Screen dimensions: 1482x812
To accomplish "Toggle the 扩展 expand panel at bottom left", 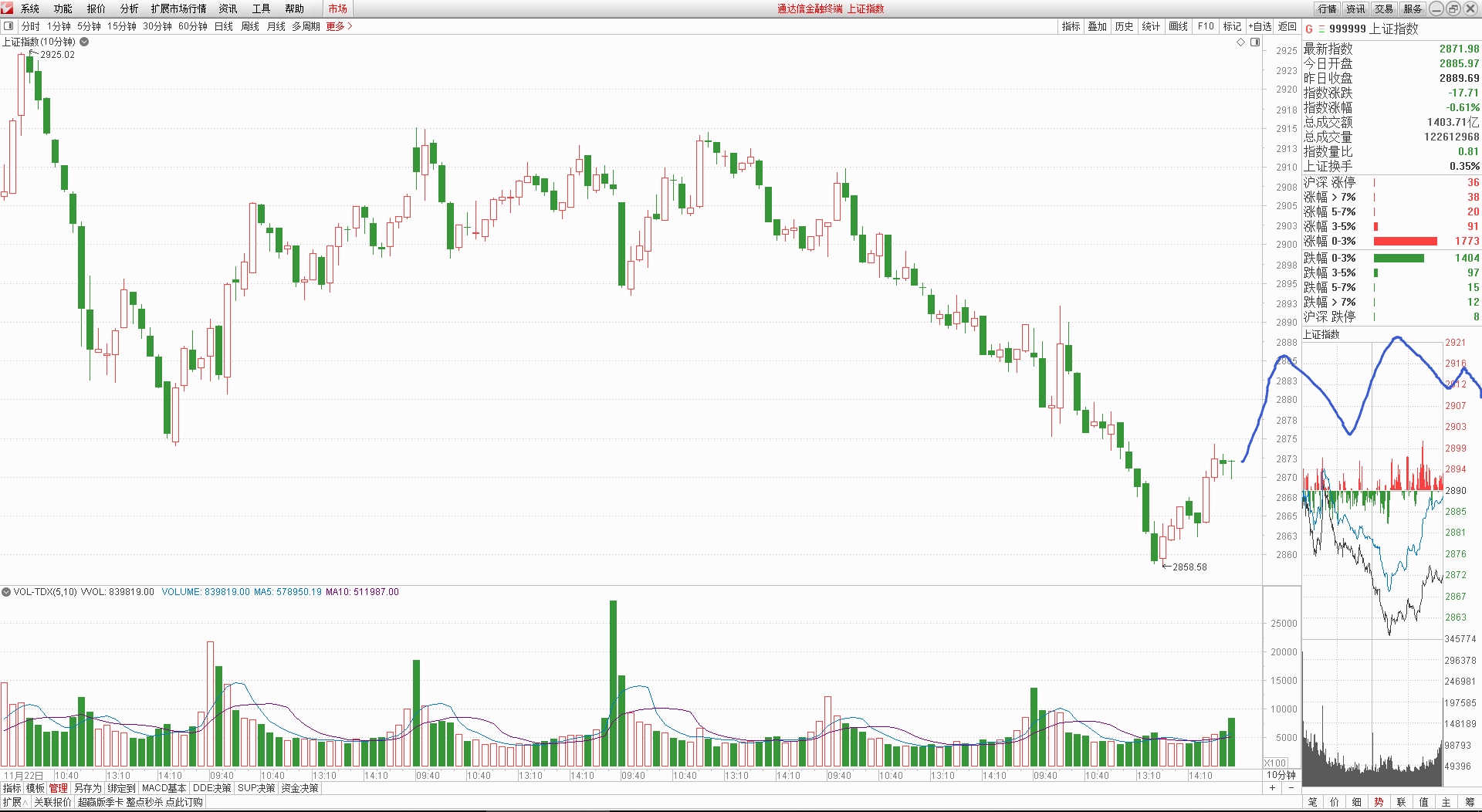I will (x=14, y=802).
